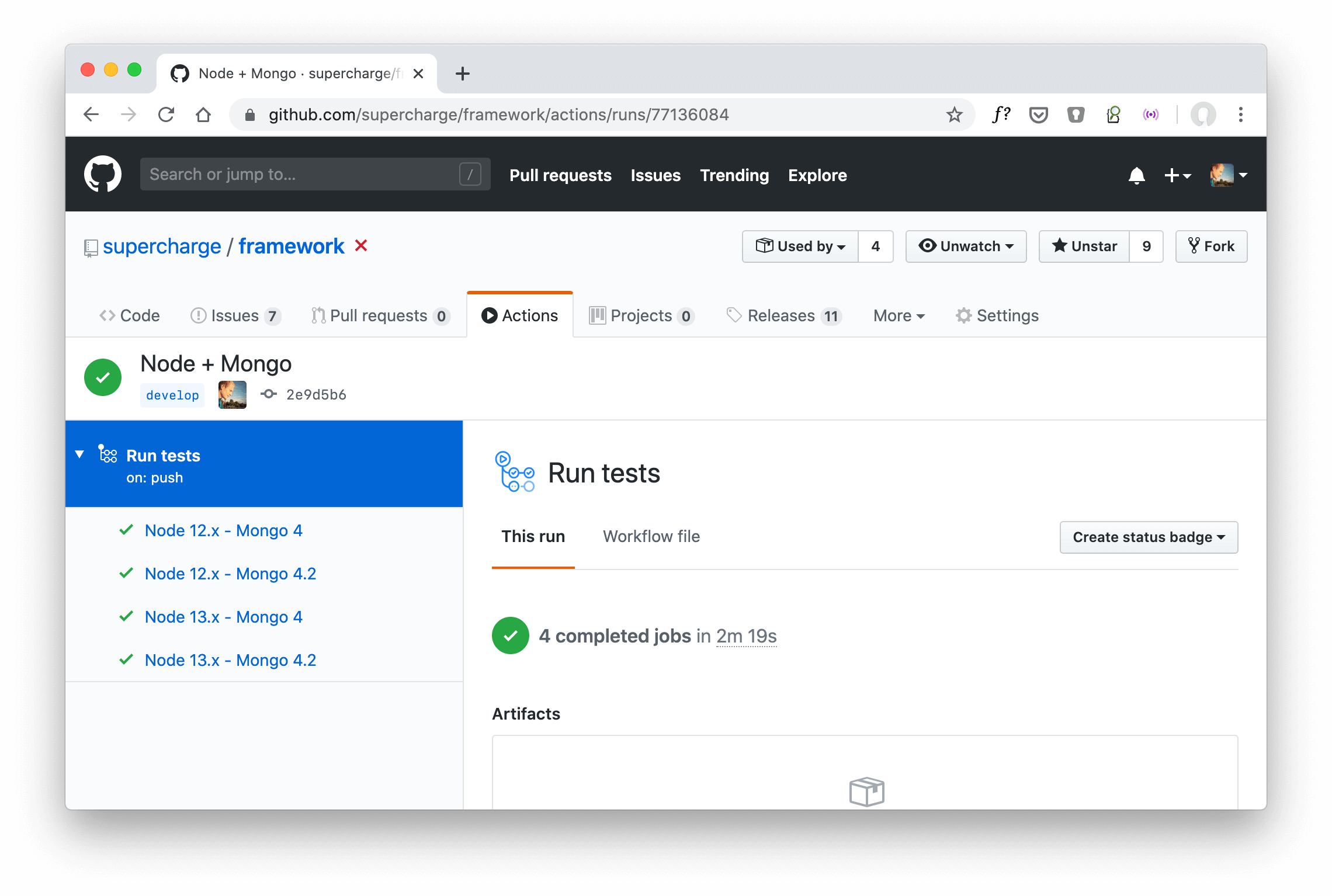Click the GitHub logo to go home
Viewport: 1332px width, 896px height.
[x=103, y=173]
